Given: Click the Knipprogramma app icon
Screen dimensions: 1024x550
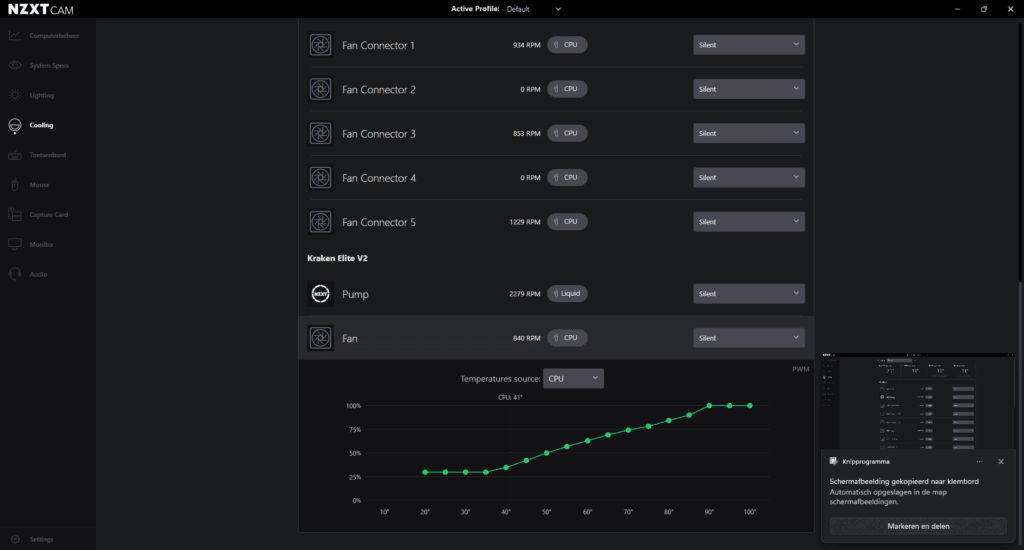Looking at the screenshot, I should (833, 461).
